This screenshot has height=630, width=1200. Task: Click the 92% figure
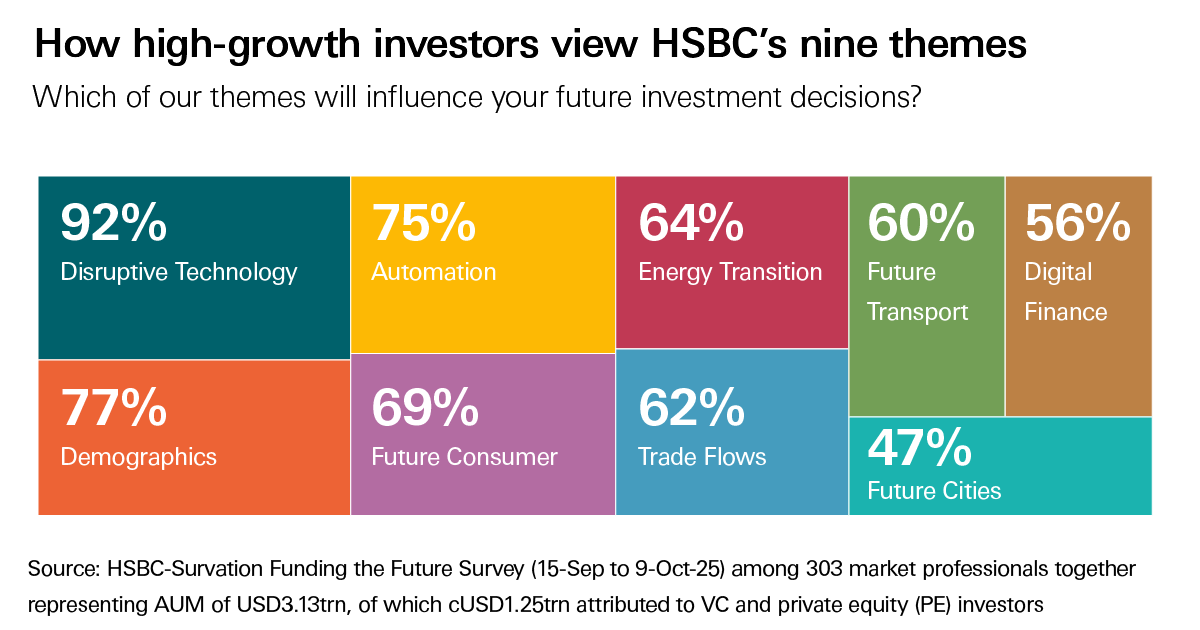(x=113, y=223)
